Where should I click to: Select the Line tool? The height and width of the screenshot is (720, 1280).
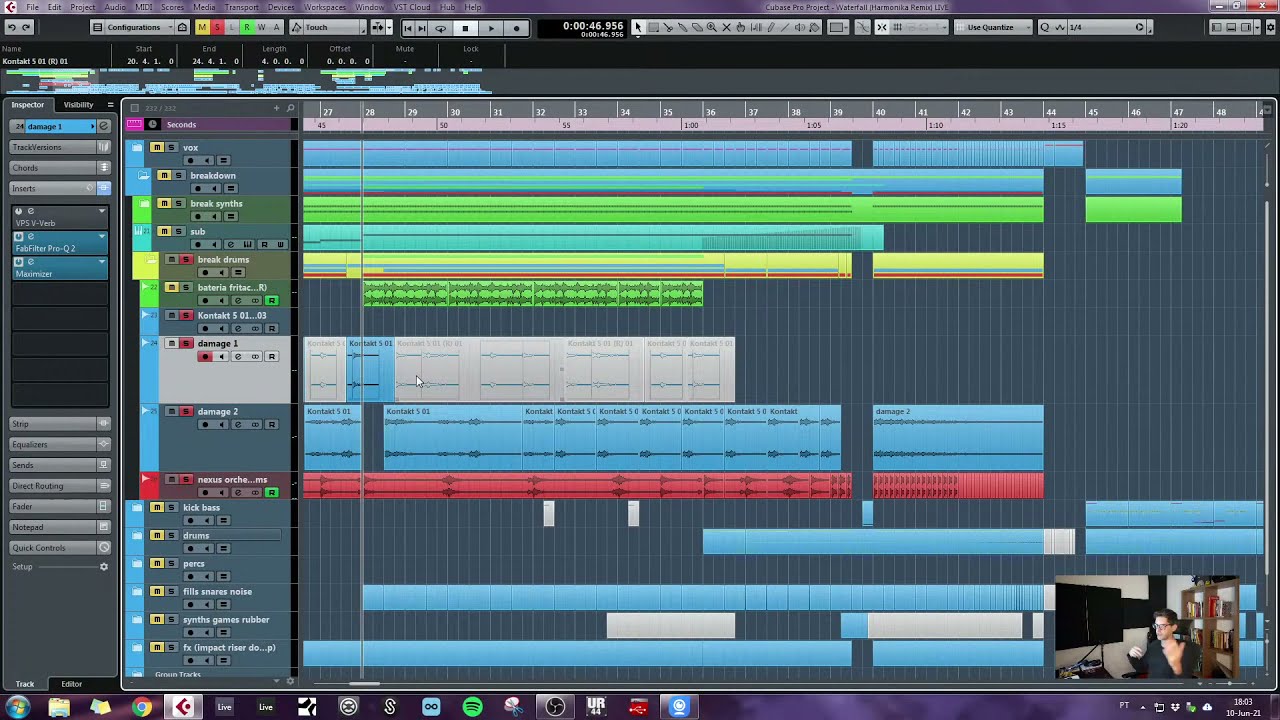click(785, 27)
